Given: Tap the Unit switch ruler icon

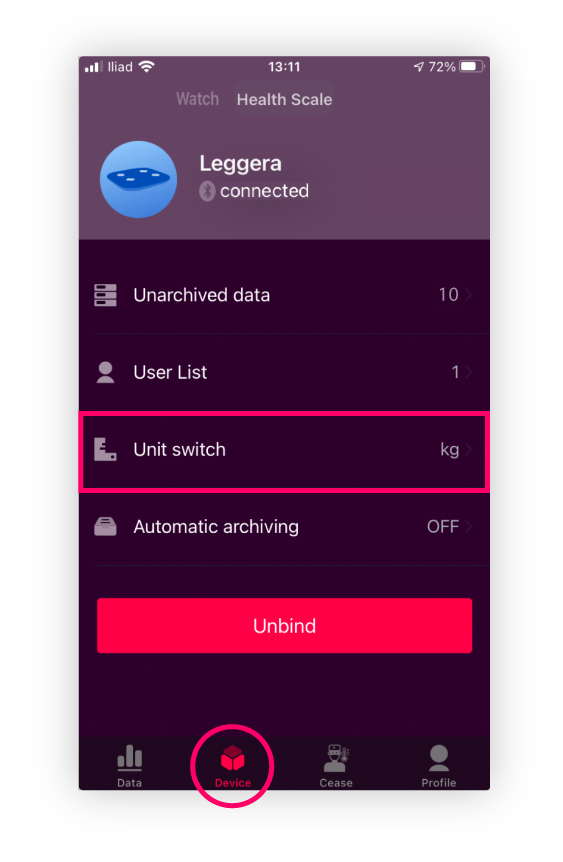Looking at the screenshot, I should [x=105, y=450].
